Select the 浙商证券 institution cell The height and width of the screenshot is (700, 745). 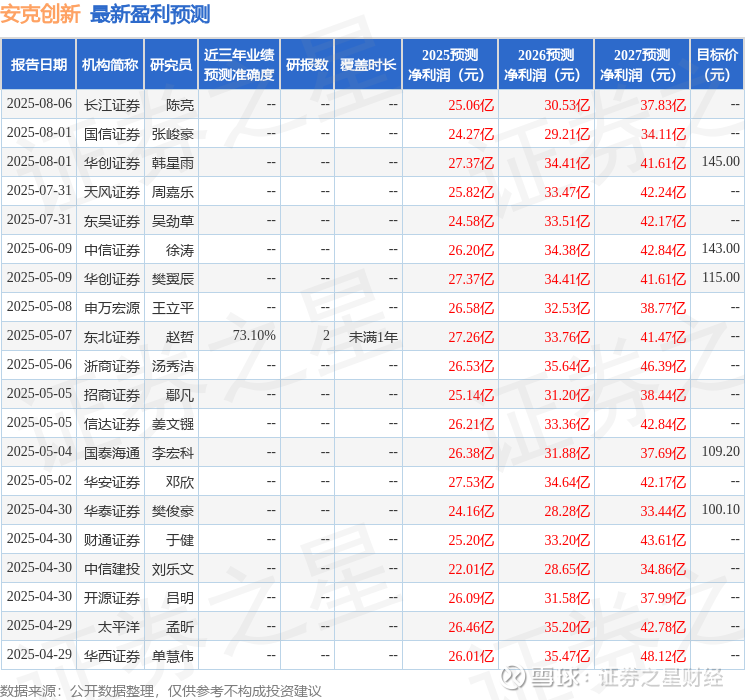pos(112,366)
